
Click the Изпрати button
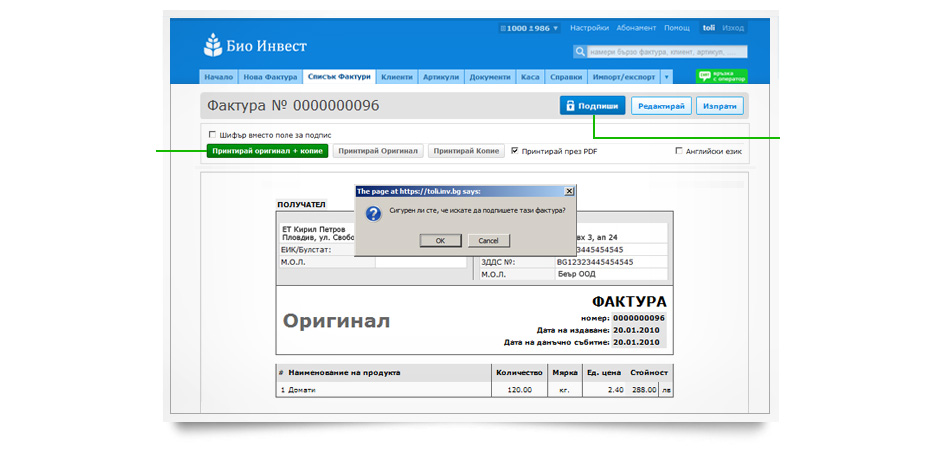pos(720,106)
